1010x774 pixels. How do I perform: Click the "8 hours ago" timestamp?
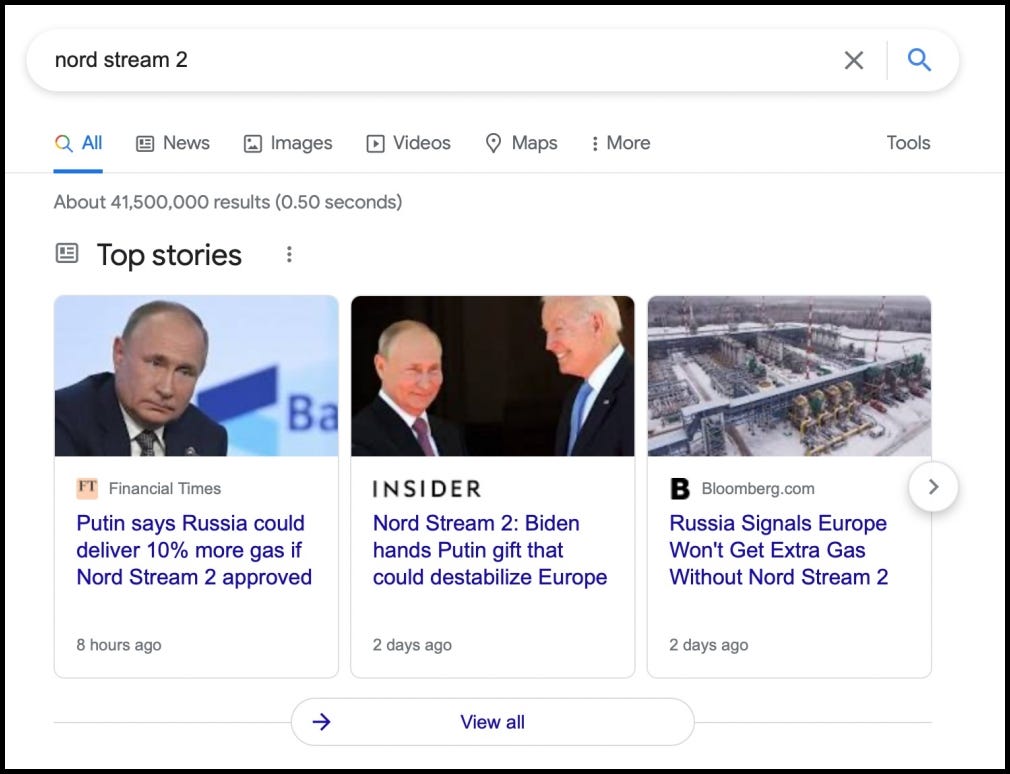coord(119,645)
